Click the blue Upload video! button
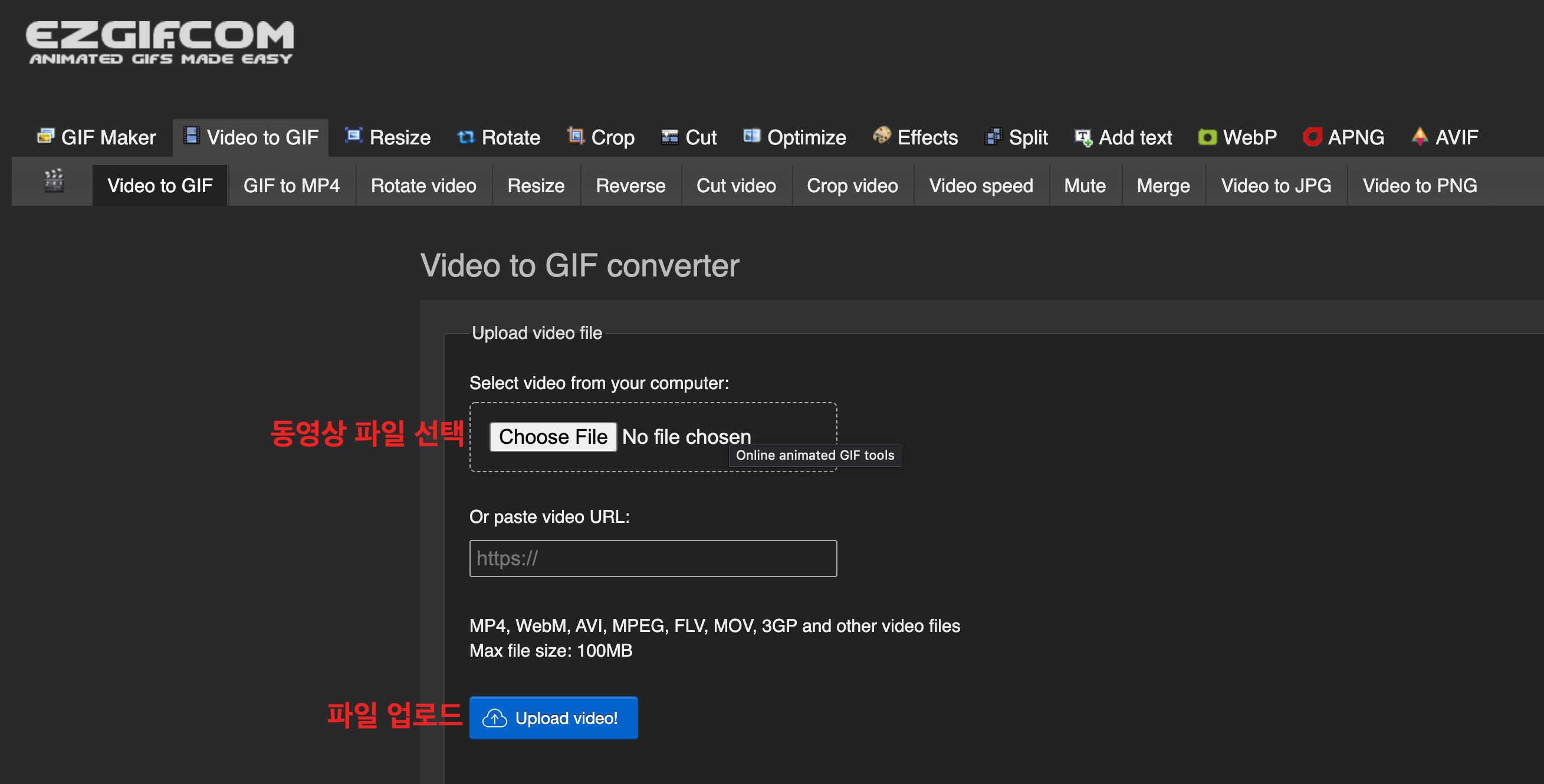1544x784 pixels. tap(553, 717)
